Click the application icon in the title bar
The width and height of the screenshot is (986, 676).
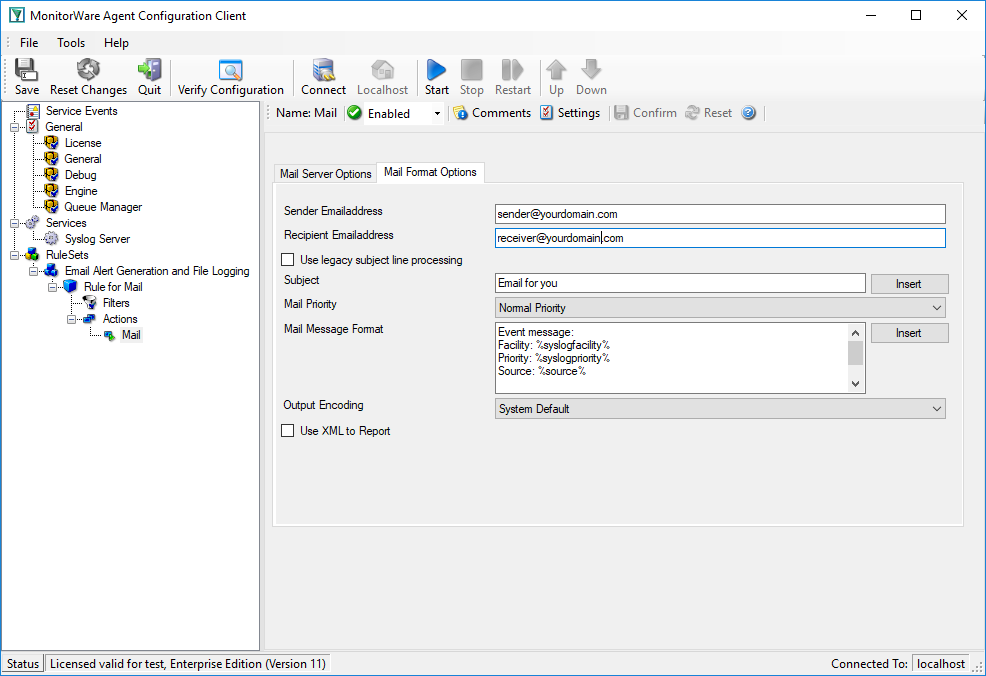coord(16,15)
